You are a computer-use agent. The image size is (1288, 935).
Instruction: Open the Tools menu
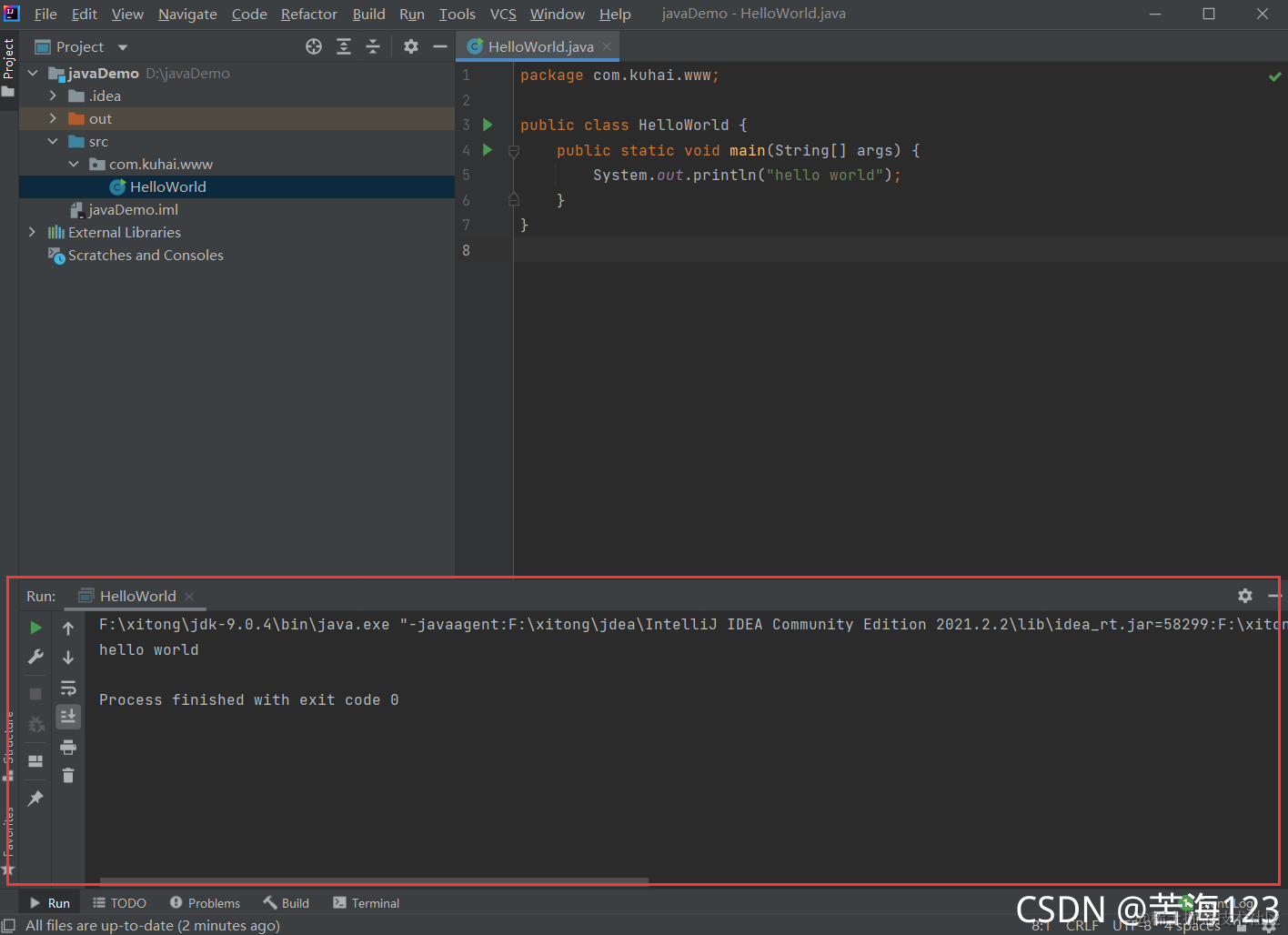[457, 14]
